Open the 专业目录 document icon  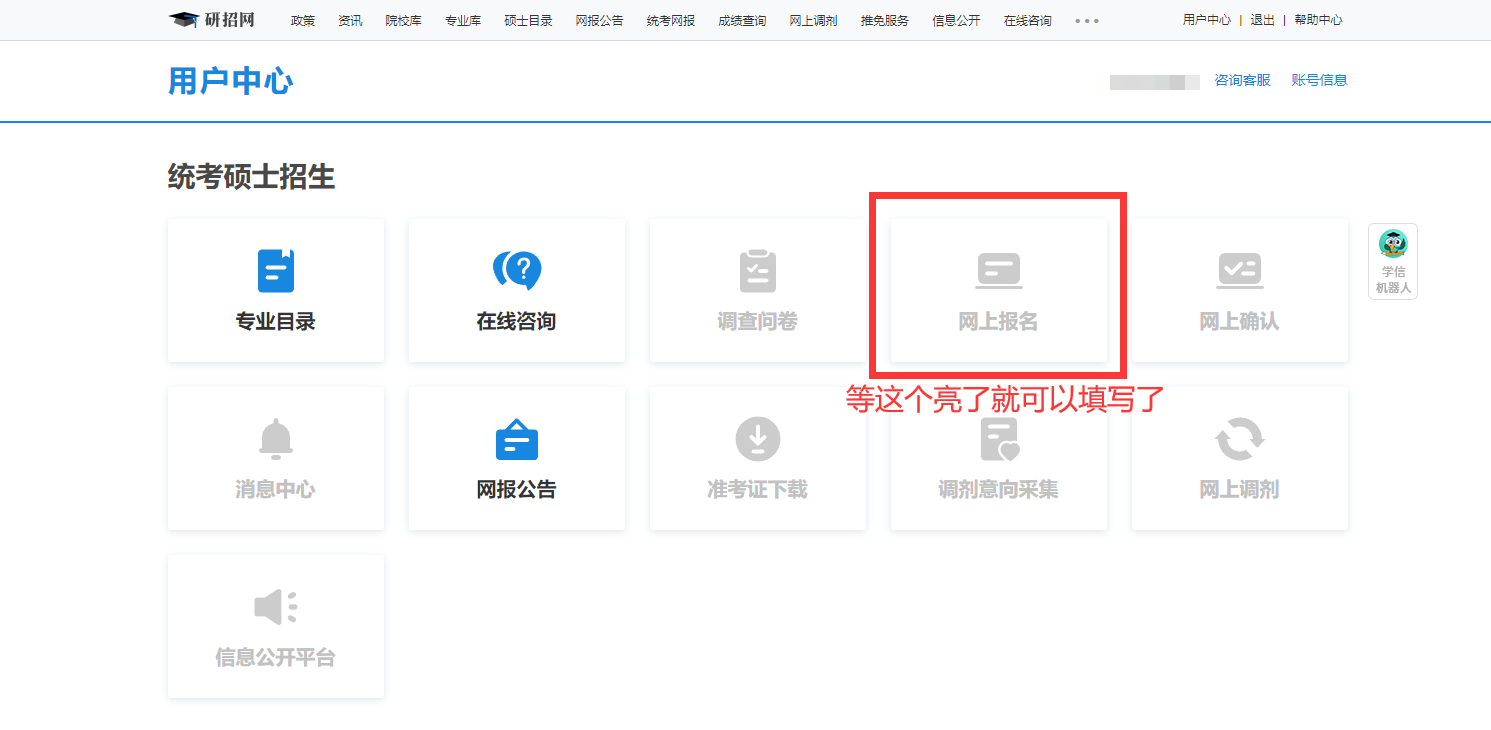click(x=276, y=270)
